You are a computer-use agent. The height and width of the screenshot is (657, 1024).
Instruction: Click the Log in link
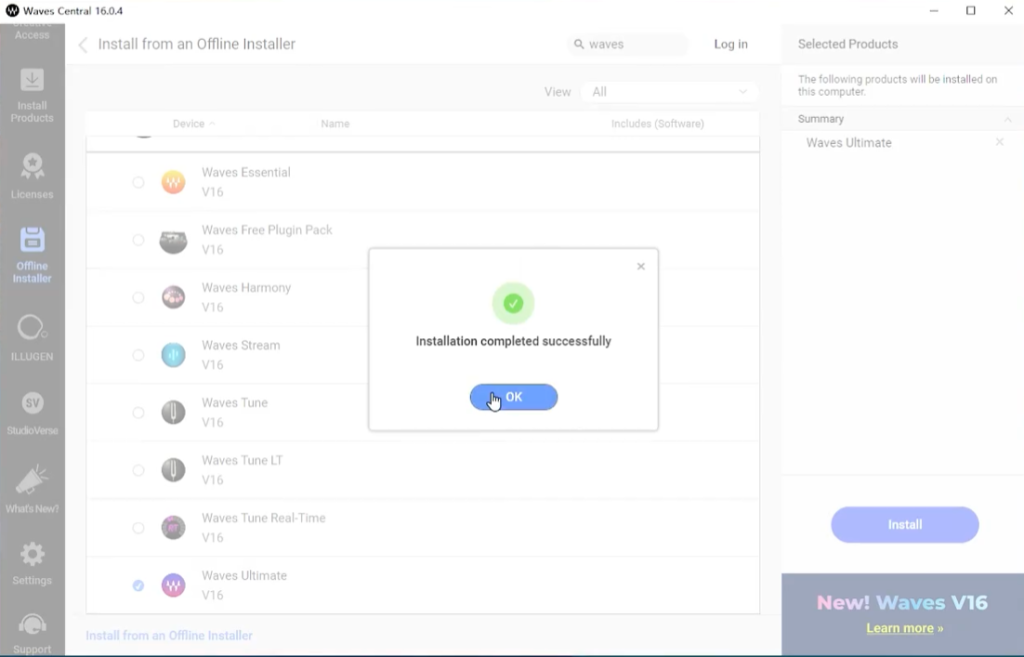730,44
